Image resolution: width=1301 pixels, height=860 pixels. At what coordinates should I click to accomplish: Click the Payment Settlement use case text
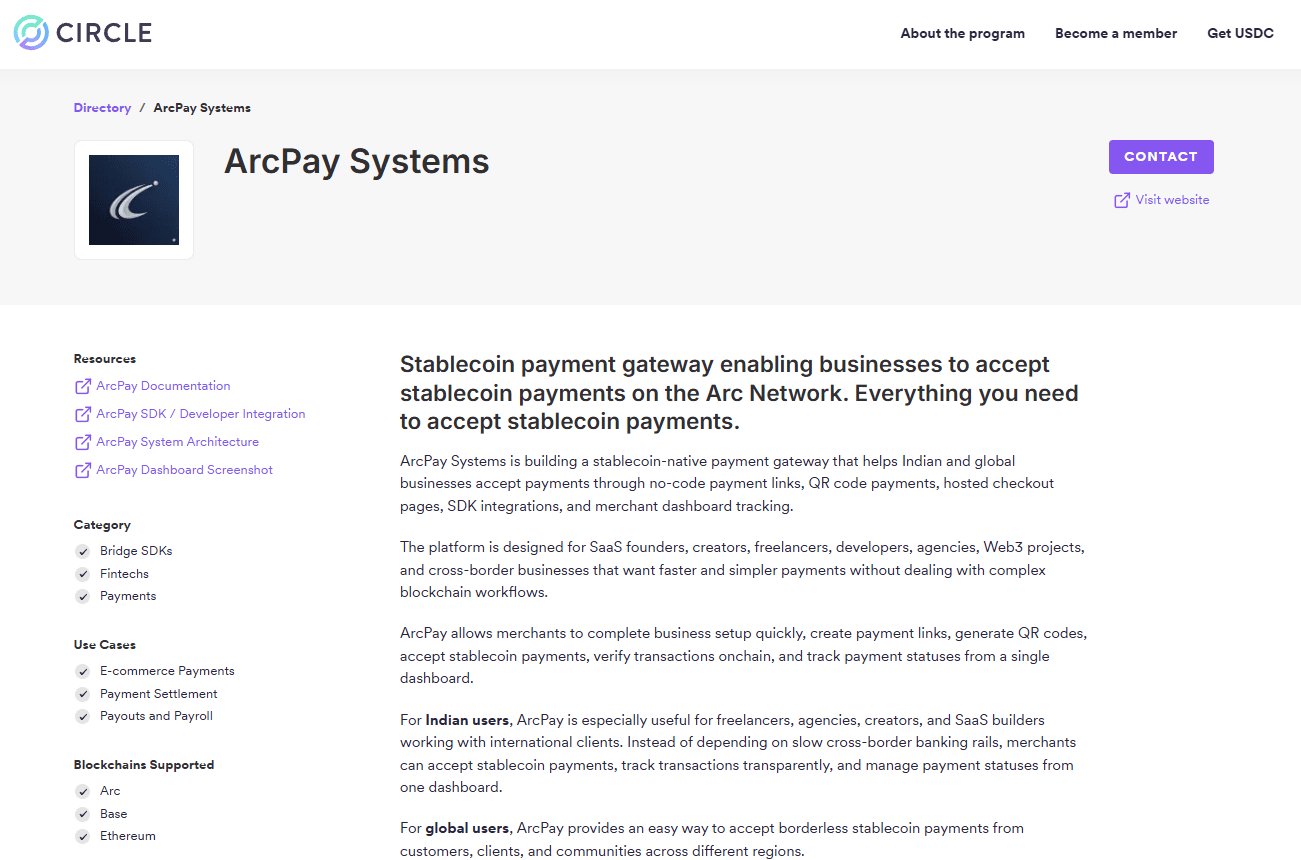tap(159, 694)
